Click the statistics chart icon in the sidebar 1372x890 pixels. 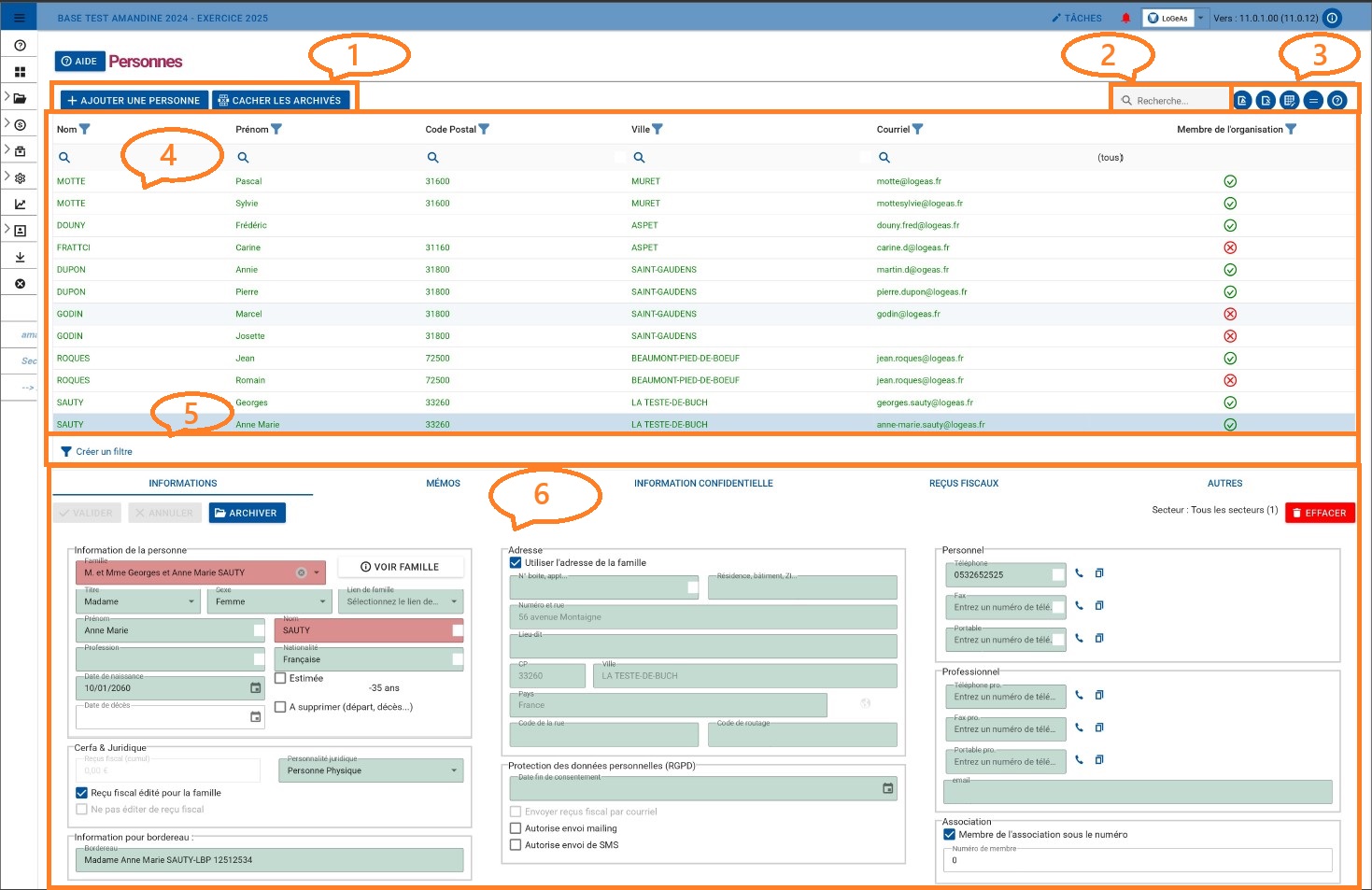coord(20,204)
